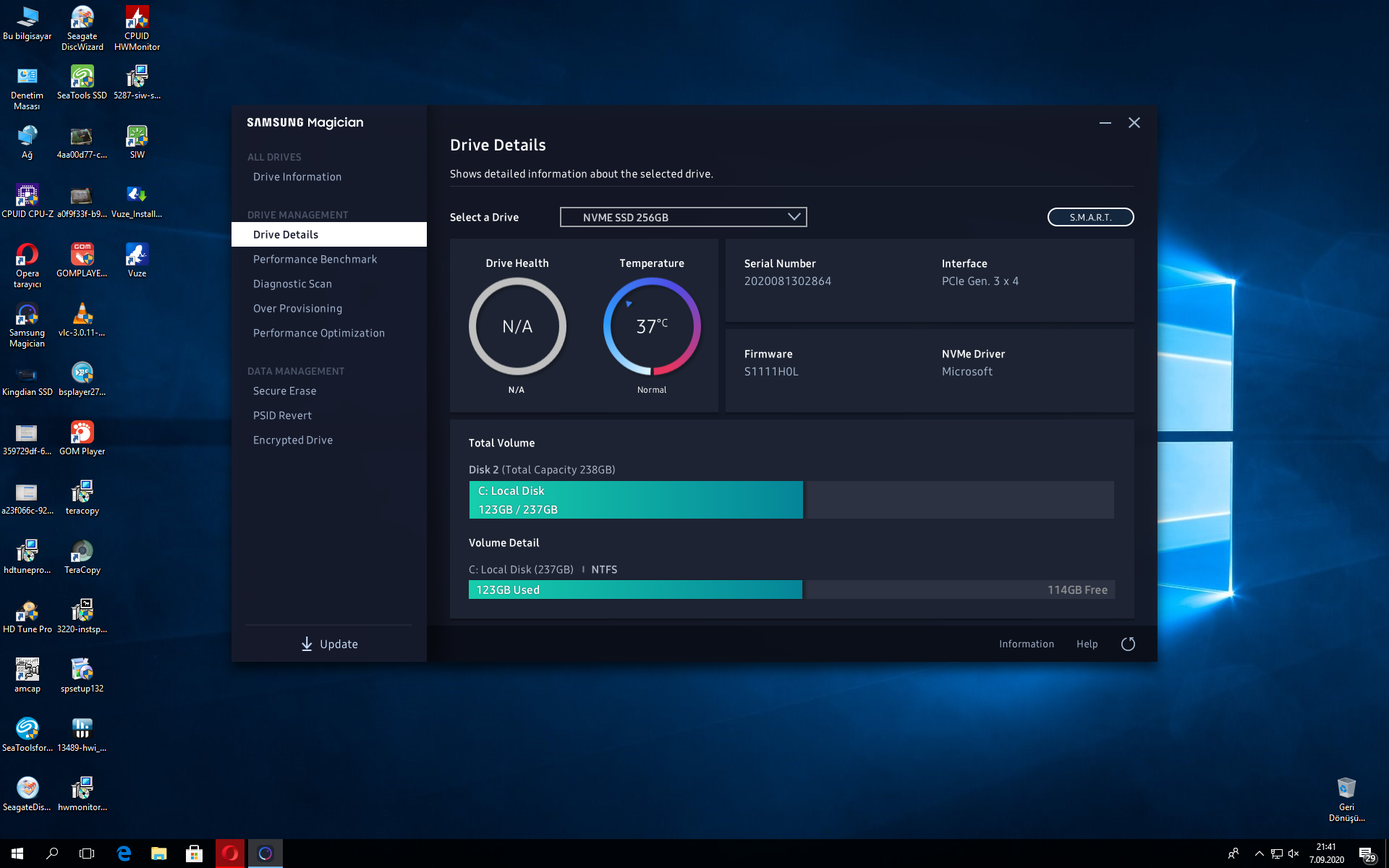Click firmware value S1111H0L
The height and width of the screenshot is (868, 1389).
click(771, 371)
